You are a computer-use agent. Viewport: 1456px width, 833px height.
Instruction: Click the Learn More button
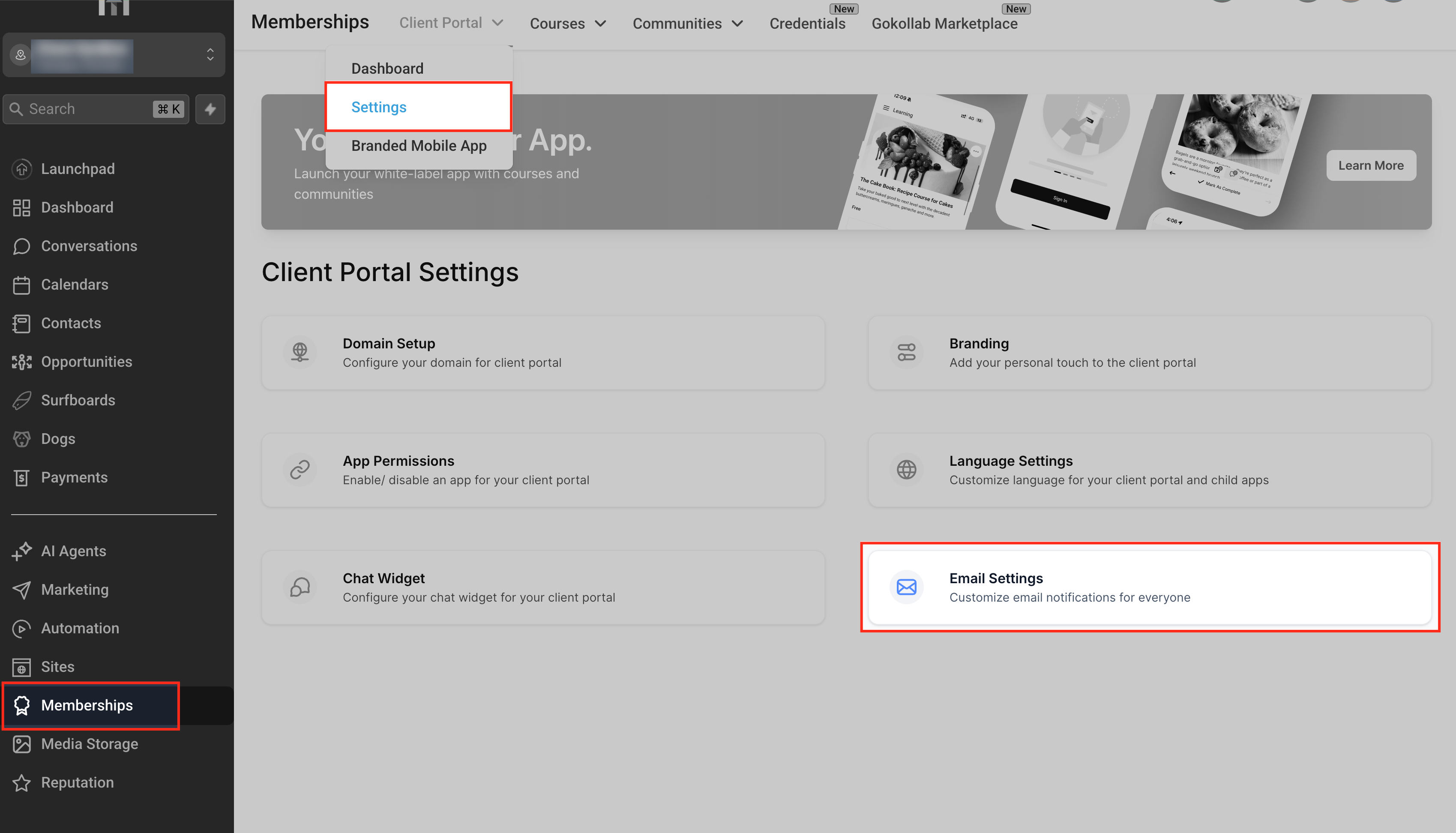(x=1370, y=165)
